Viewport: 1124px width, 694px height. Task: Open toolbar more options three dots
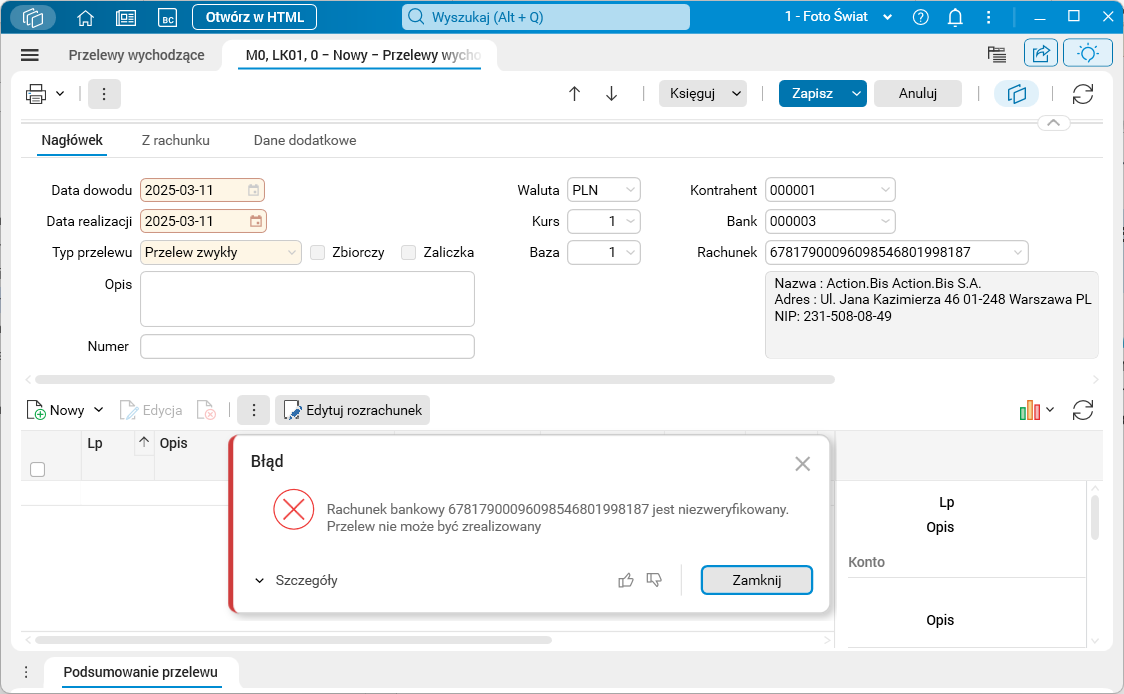click(104, 94)
